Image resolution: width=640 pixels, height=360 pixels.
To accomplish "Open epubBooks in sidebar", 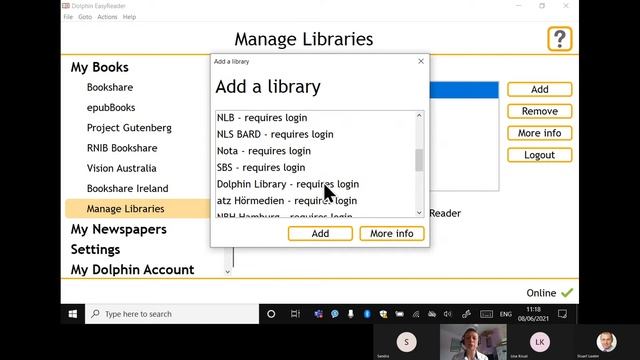I will (111, 108).
